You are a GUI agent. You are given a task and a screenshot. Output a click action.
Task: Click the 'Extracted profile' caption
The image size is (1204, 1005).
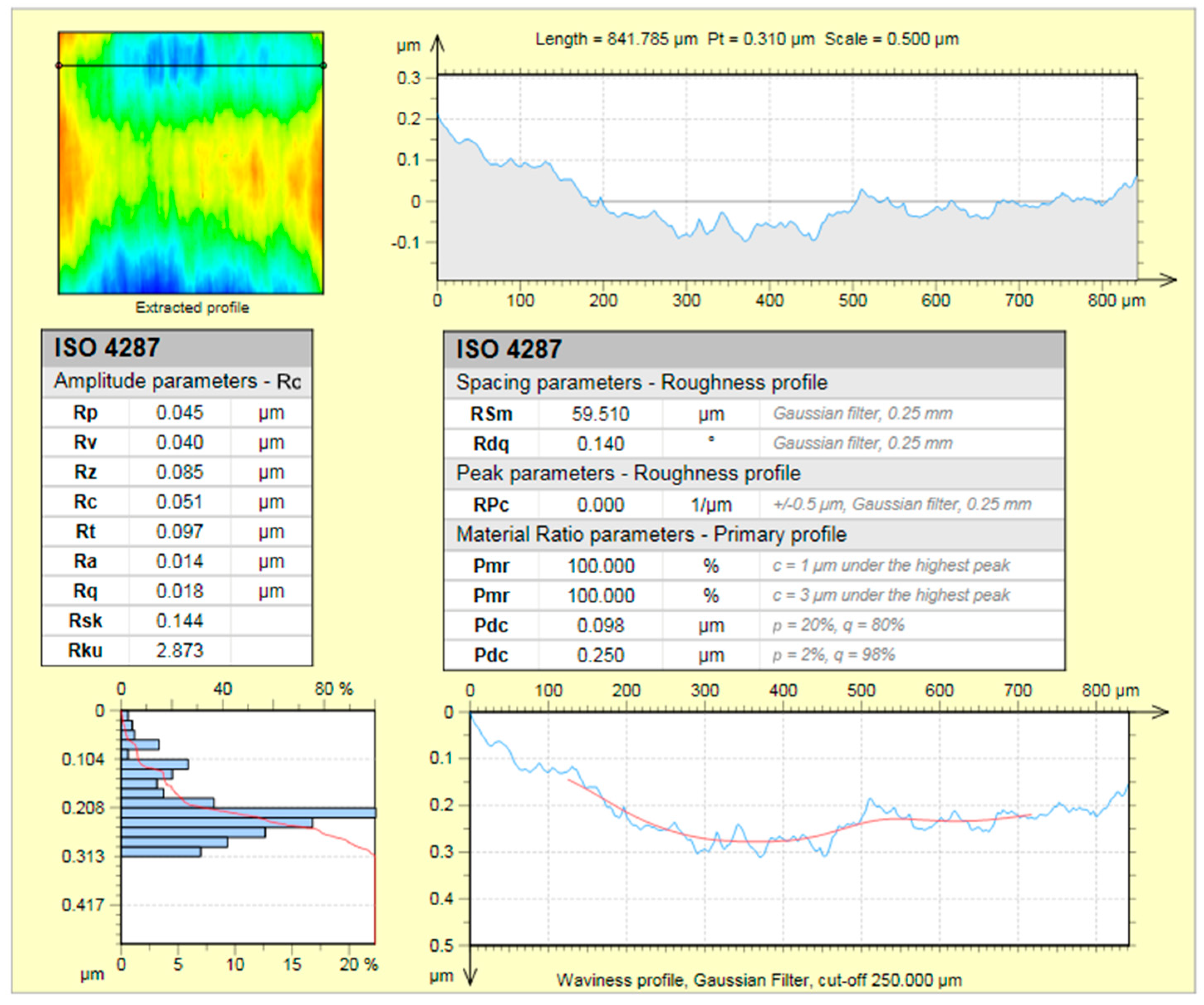pyautogui.click(x=192, y=308)
